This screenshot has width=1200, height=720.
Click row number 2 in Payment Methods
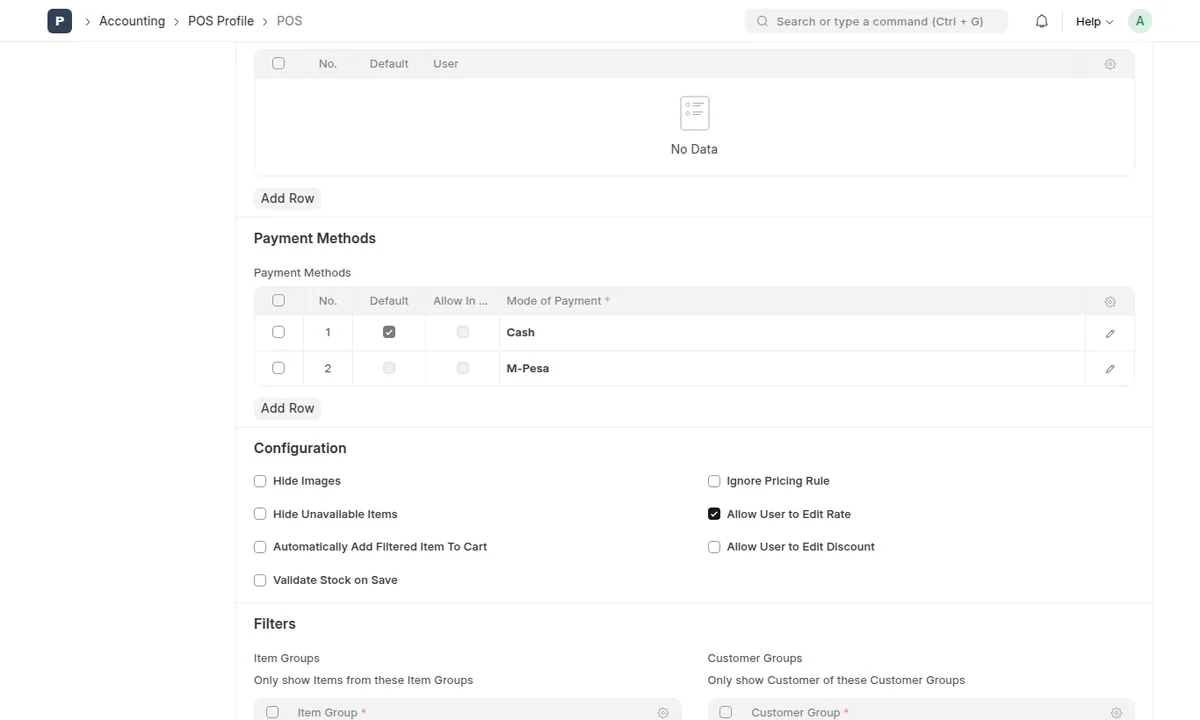(328, 368)
